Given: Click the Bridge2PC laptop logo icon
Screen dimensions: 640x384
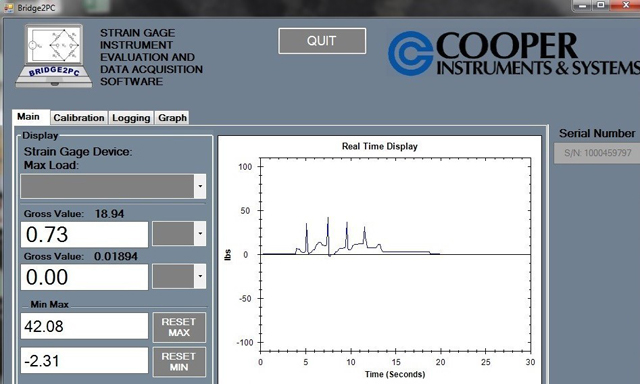Looking at the screenshot, I should 54,55.
